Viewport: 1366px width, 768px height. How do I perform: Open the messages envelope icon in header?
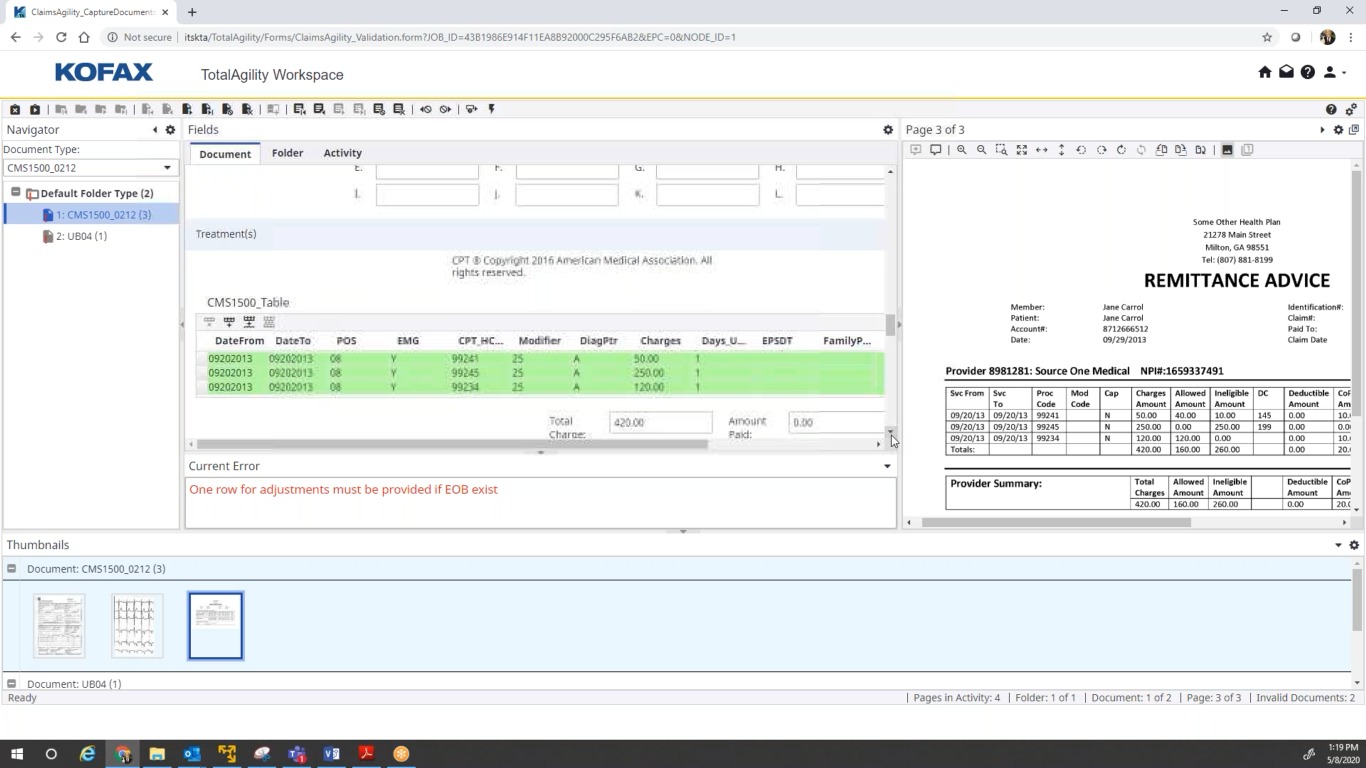1286,72
